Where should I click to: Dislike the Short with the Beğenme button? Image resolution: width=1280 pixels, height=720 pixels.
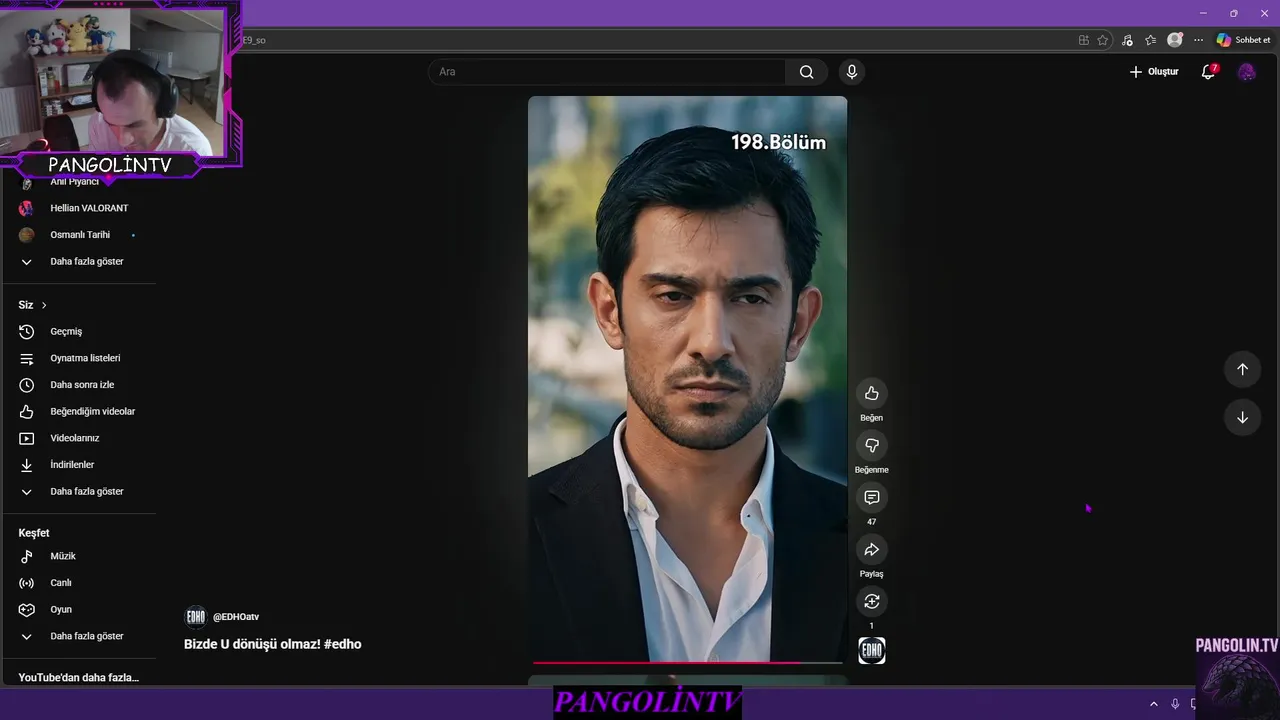pos(871,445)
